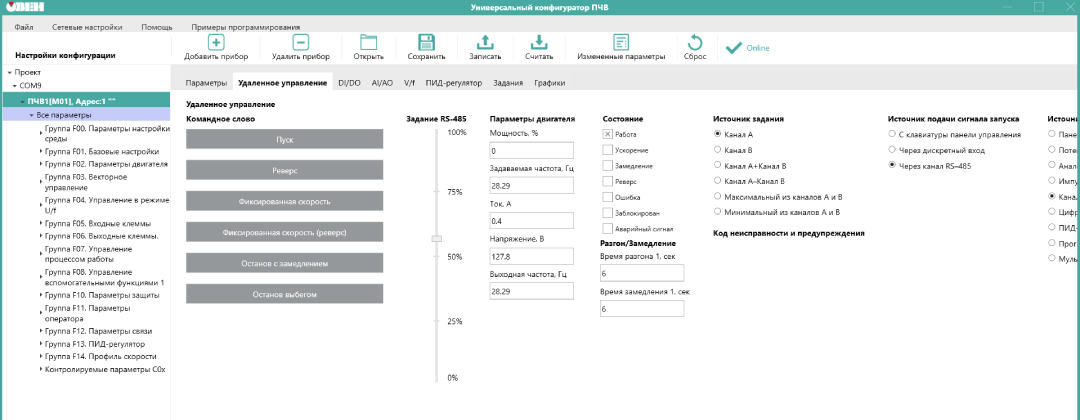Click the Записать upload icon

click(485, 42)
